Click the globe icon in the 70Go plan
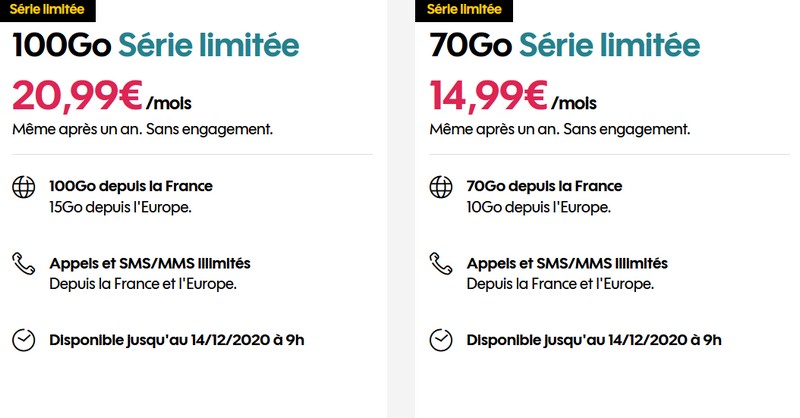800x418 pixels. pos(440,187)
